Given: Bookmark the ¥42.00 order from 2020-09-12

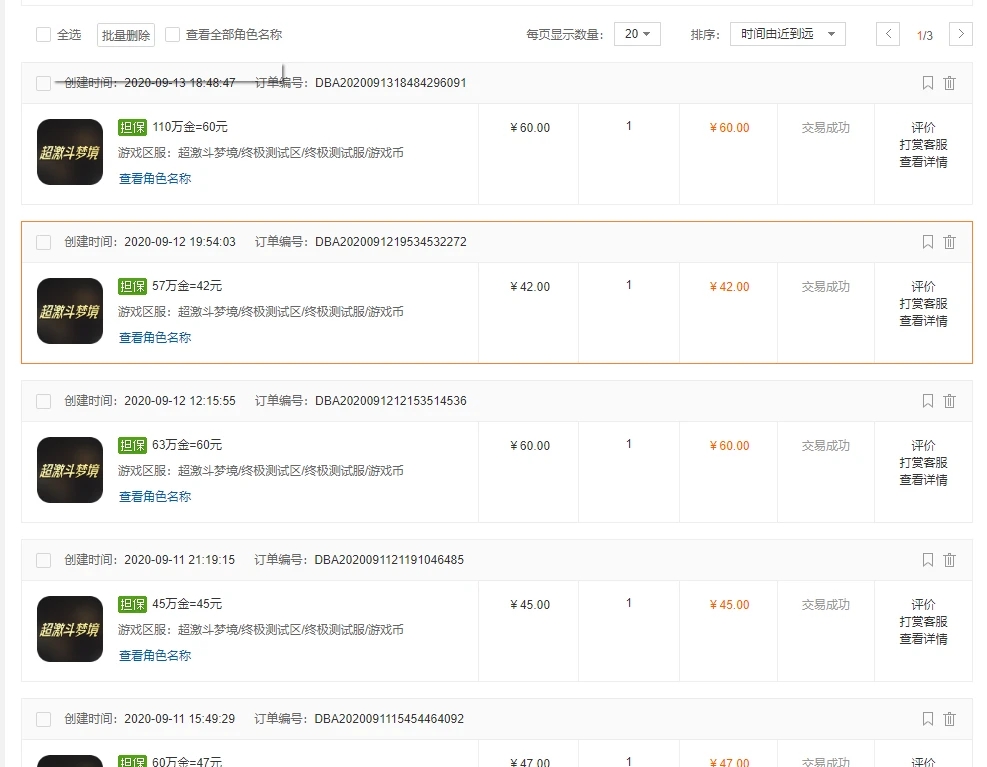Looking at the screenshot, I should (927, 241).
